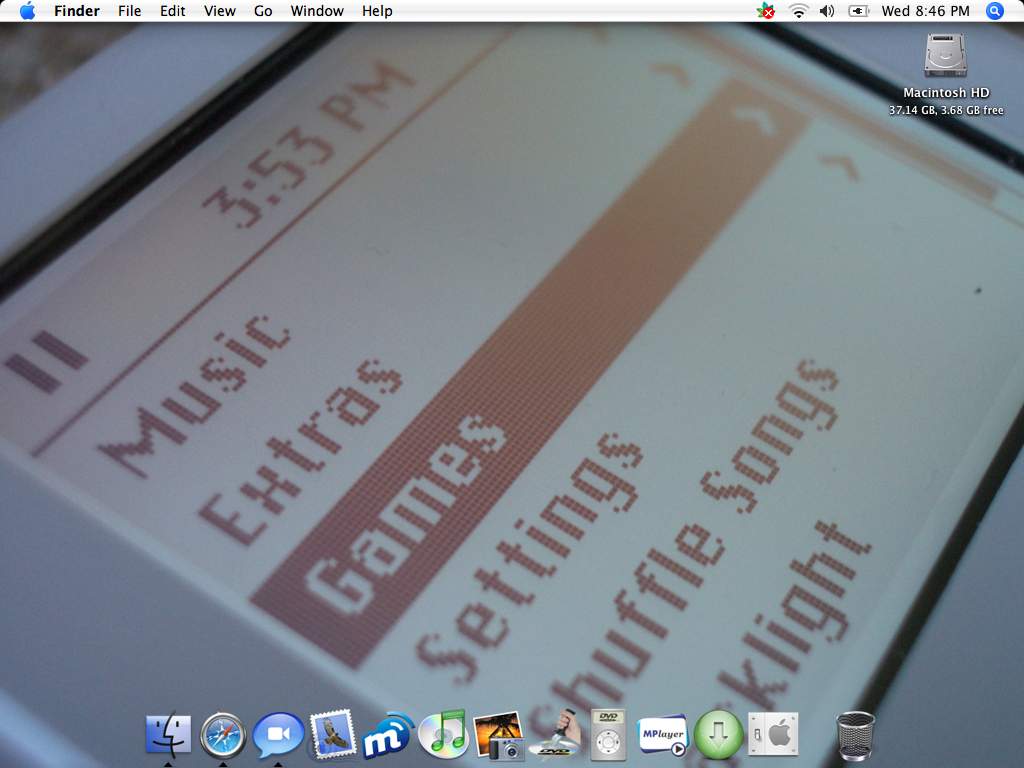Open the Trash in the Dock
The height and width of the screenshot is (768, 1024).
(856, 737)
